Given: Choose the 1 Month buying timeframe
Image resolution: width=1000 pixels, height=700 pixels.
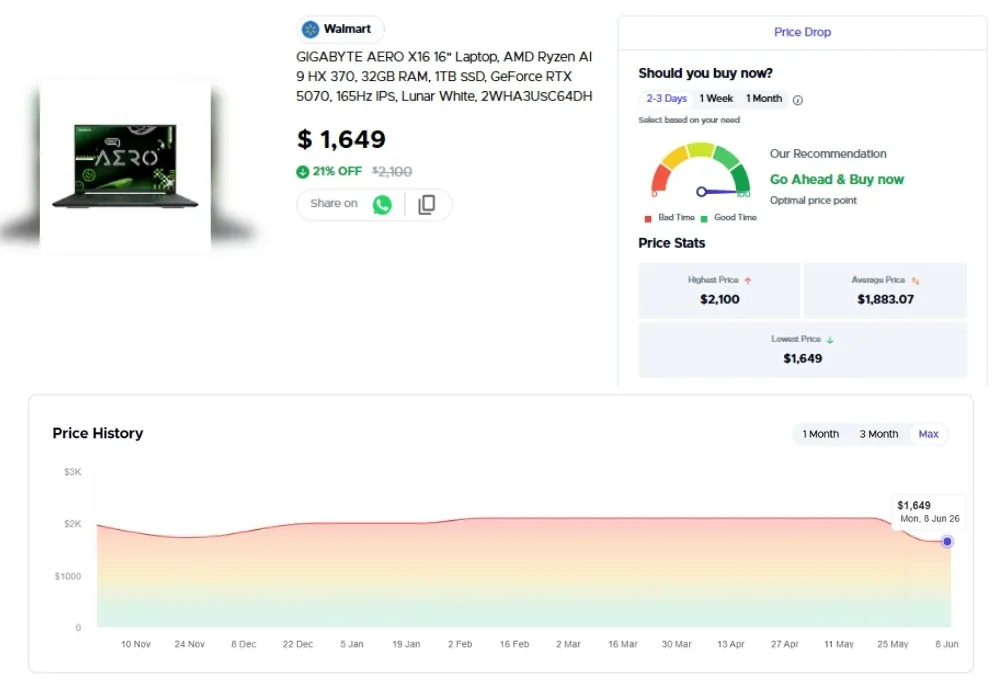Looking at the screenshot, I should [763, 99].
